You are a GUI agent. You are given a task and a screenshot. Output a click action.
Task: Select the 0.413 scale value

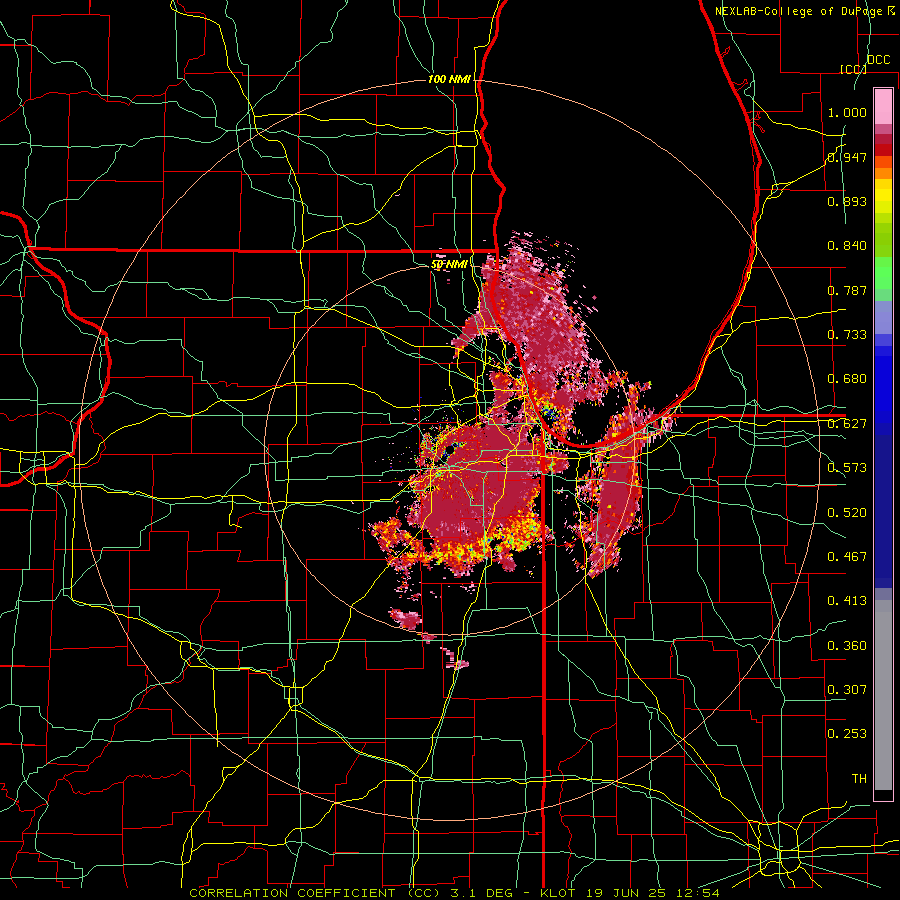(x=847, y=601)
